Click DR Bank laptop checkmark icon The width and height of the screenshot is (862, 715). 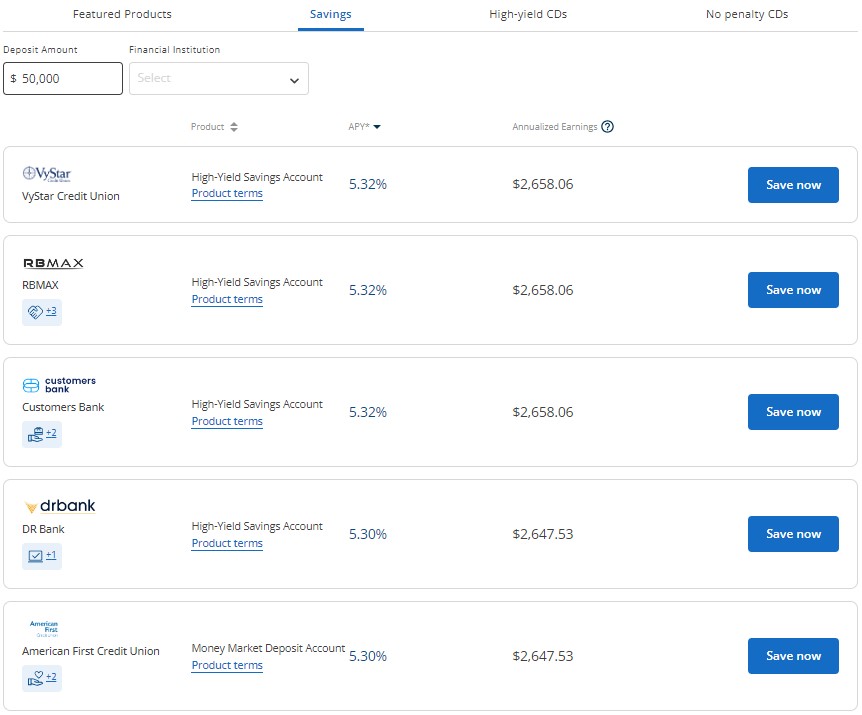tap(35, 556)
